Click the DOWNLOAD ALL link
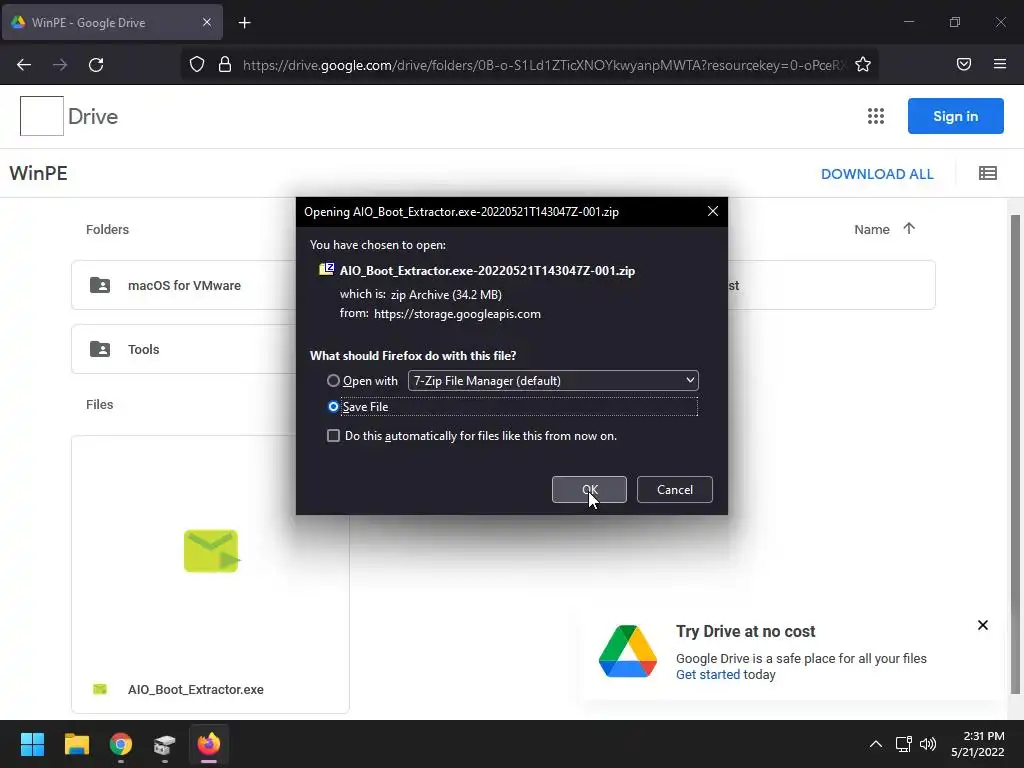The height and width of the screenshot is (768, 1024). click(x=877, y=174)
